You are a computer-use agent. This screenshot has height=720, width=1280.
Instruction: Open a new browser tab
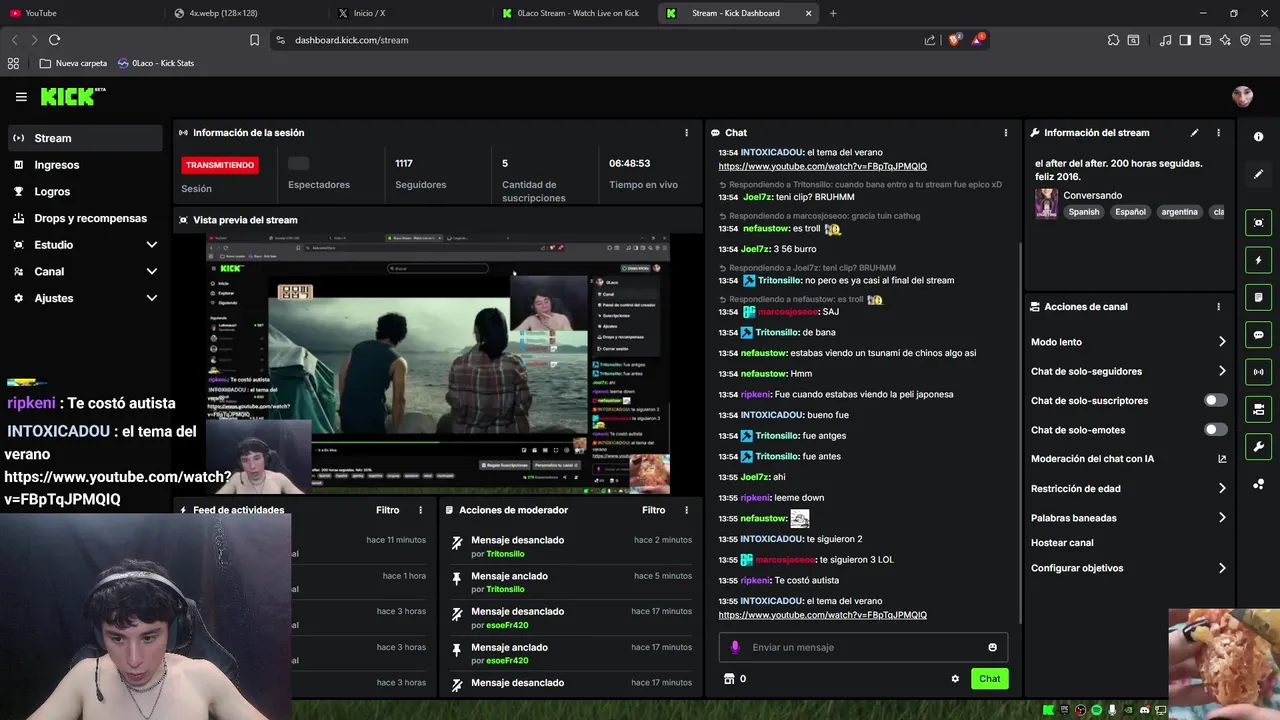[x=833, y=13]
